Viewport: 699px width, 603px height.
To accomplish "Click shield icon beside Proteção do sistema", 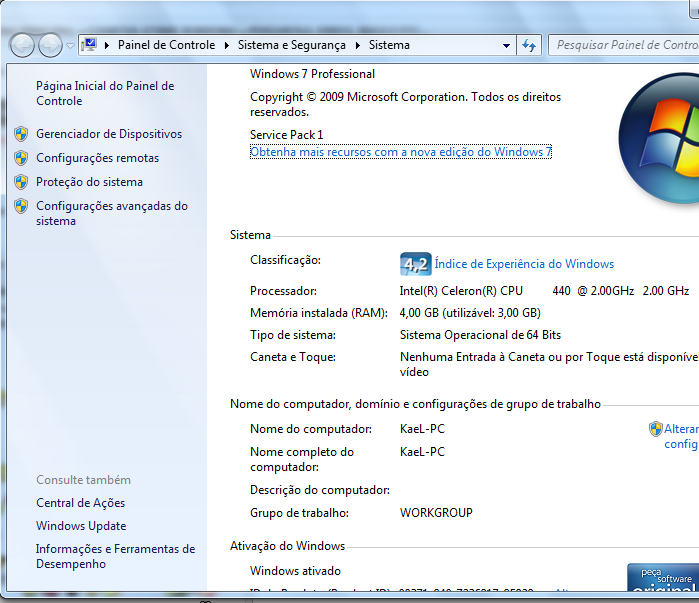I will point(21,182).
